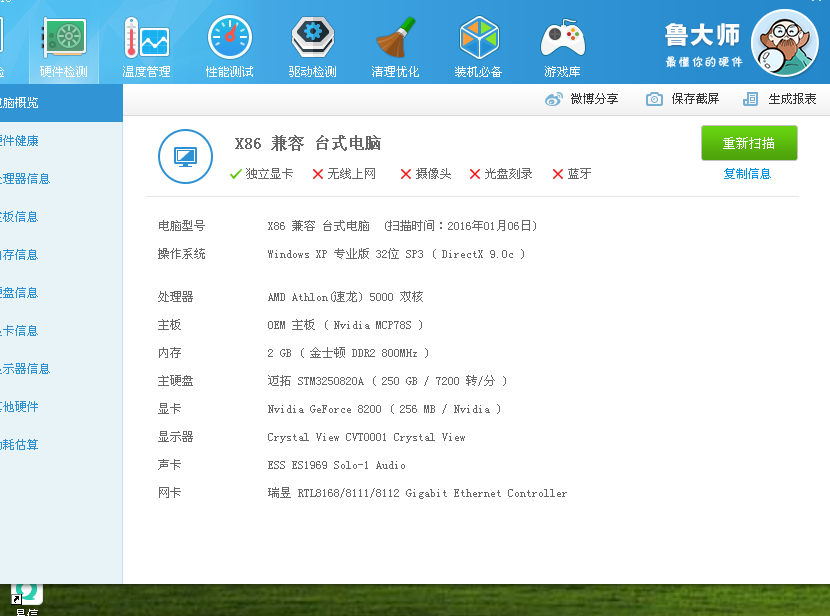Open 显示器信息 in the sidebar
The height and width of the screenshot is (616, 830).
click(x=25, y=369)
